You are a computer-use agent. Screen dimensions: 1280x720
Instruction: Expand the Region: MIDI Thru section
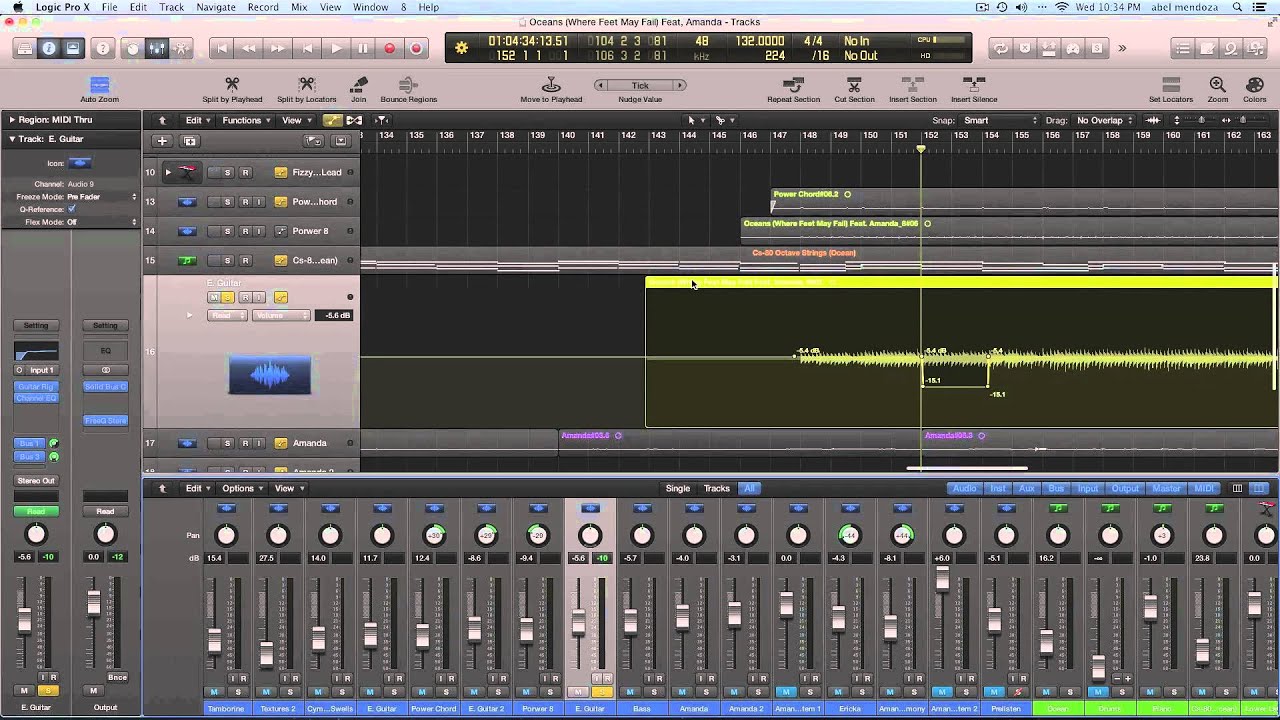click(x=12, y=120)
